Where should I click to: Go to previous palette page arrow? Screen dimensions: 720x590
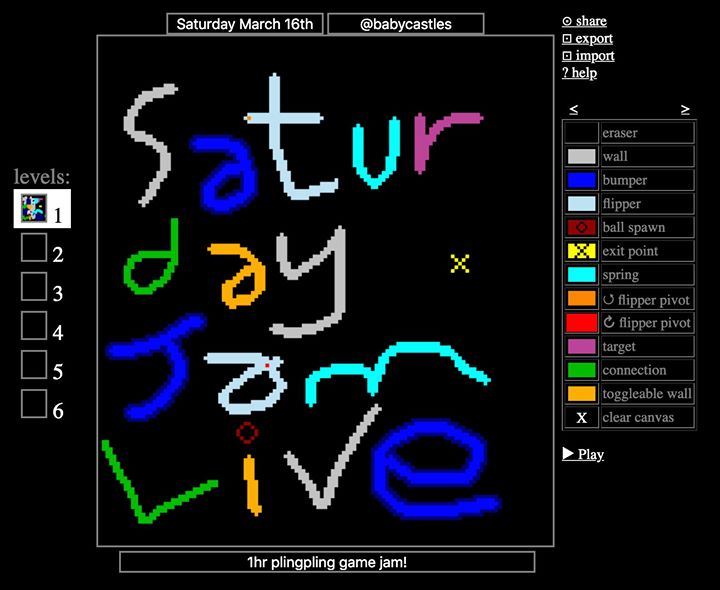tap(573, 109)
